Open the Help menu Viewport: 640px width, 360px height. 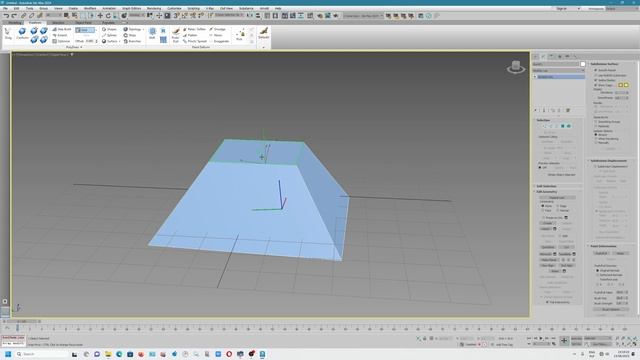pos(278,8)
